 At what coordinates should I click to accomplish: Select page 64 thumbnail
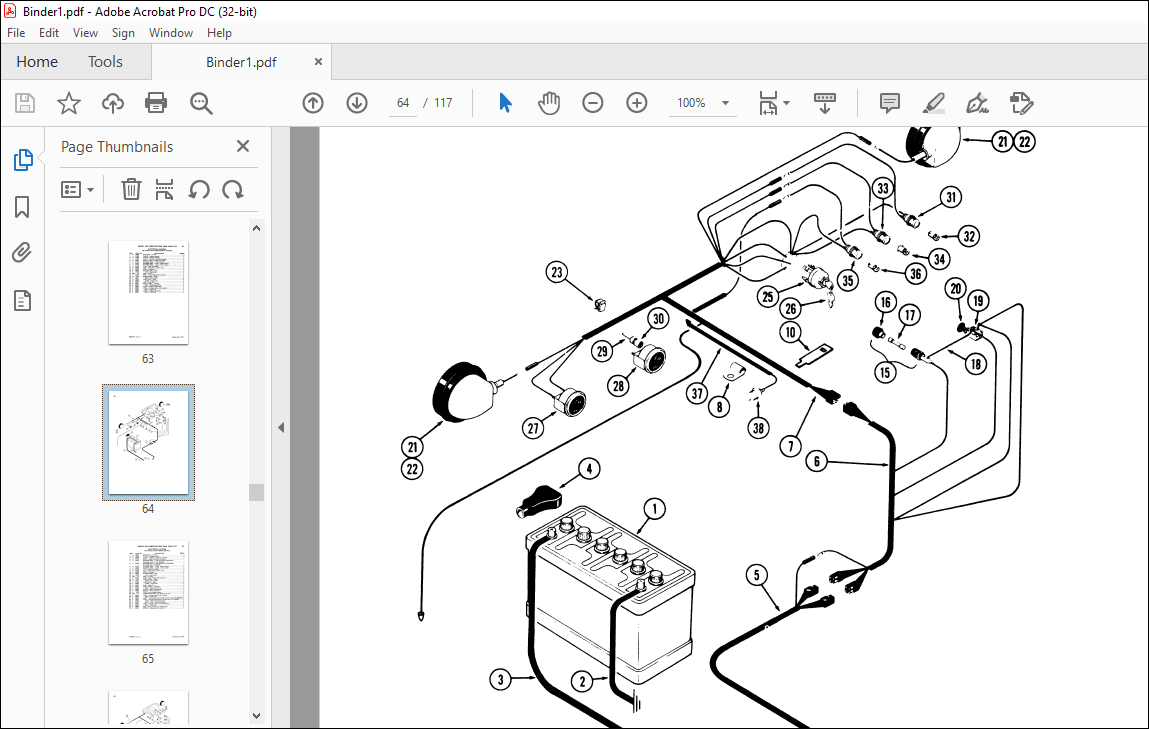tap(148, 443)
